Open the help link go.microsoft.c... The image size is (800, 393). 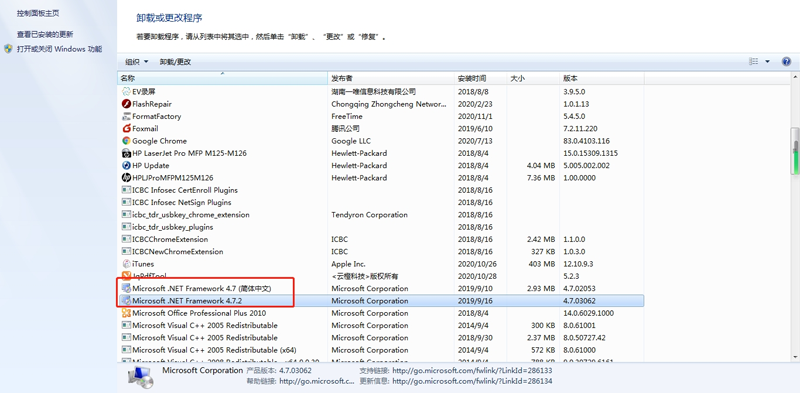[x=317, y=381]
